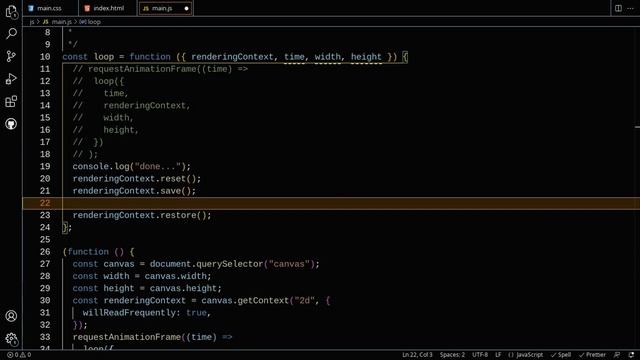Click the loop symbol breadcrumb

tap(90, 22)
